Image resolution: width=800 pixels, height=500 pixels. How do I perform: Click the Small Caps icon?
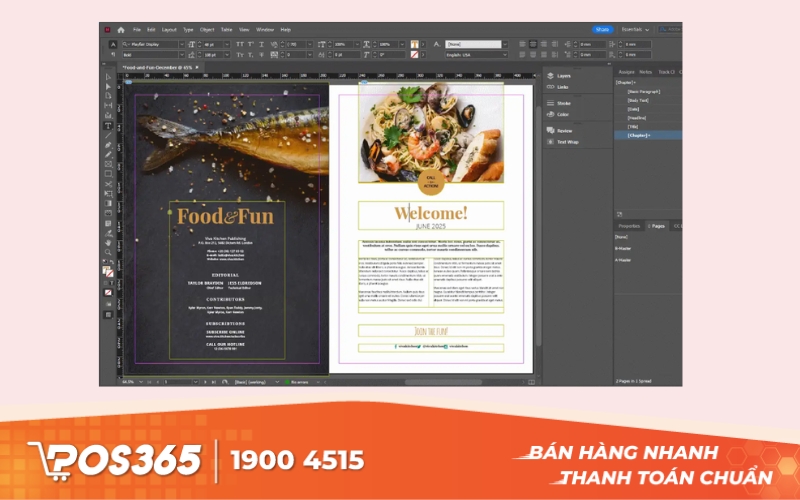tap(240, 55)
